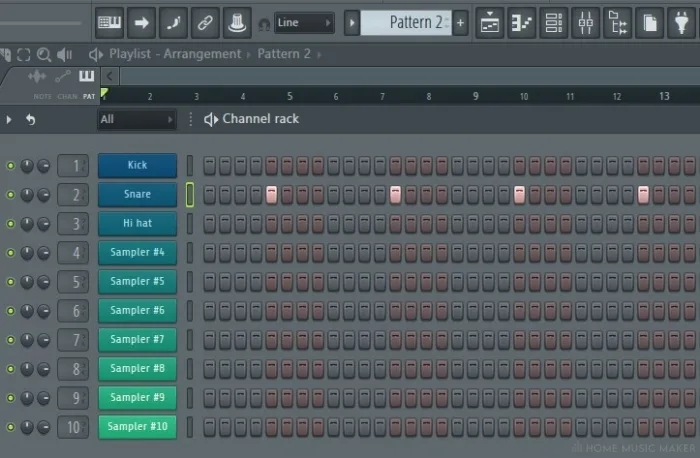Click the Playlist title speaker icon
This screenshot has height=458, width=700.
(x=96, y=54)
